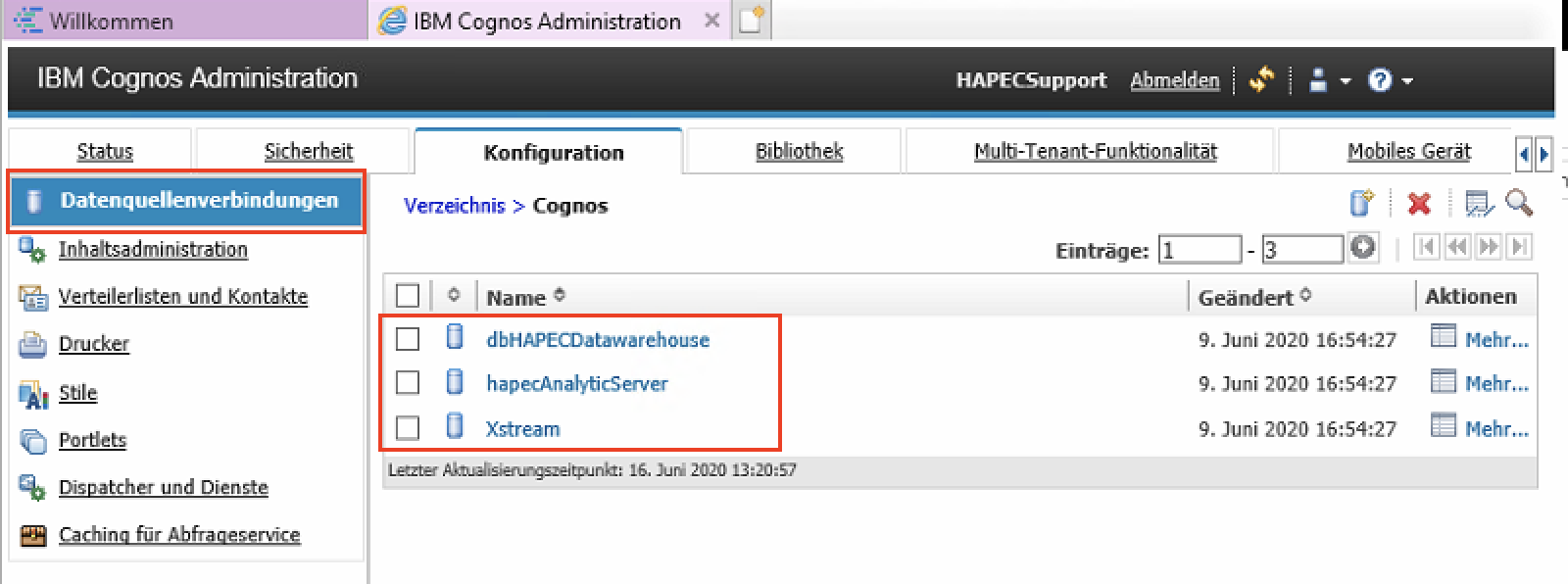Expand the user options dropdown
The height and width of the screenshot is (584, 1568).
click(1330, 80)
